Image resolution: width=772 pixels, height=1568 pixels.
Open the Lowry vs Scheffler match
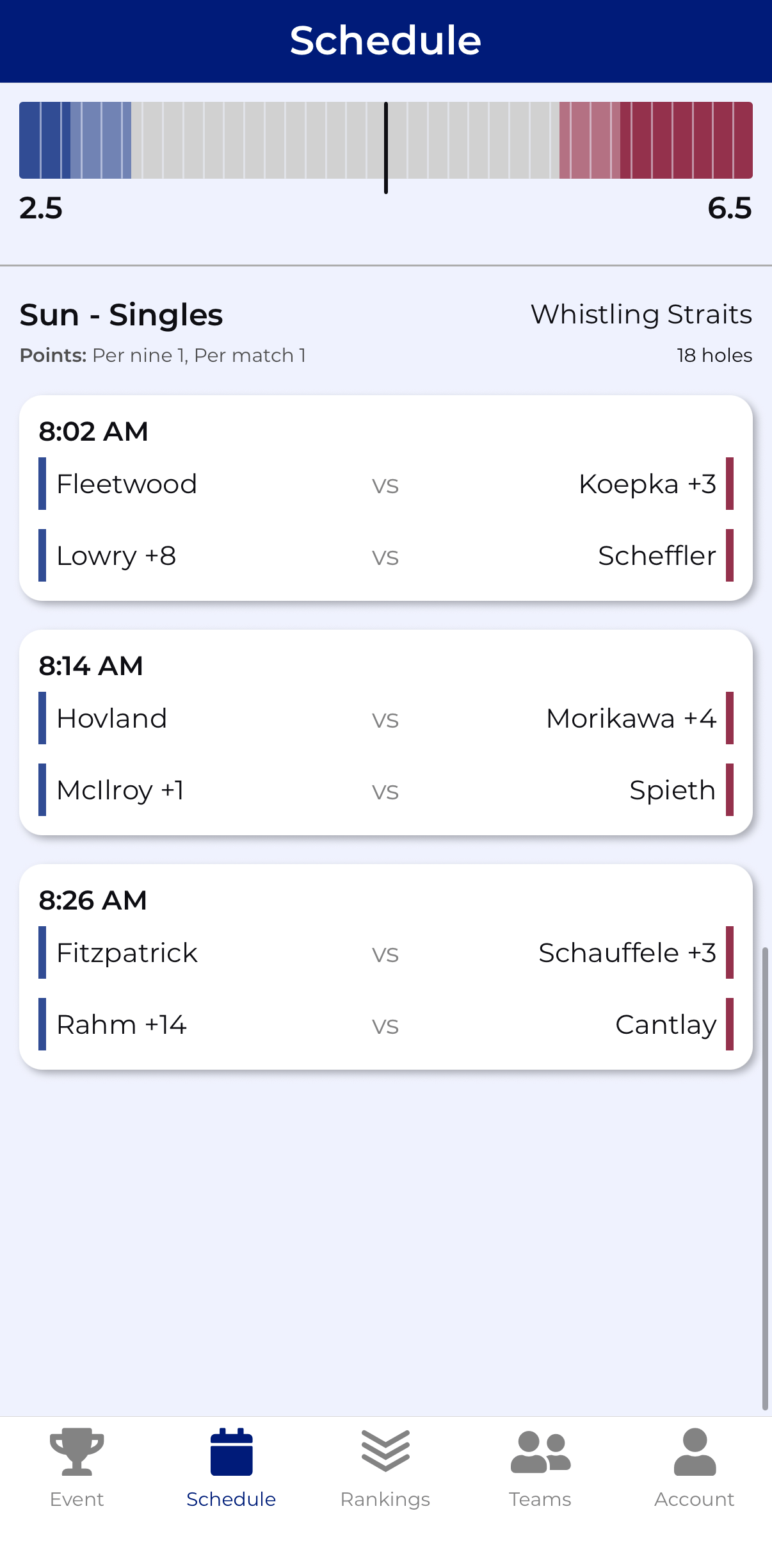click(385, 556)
